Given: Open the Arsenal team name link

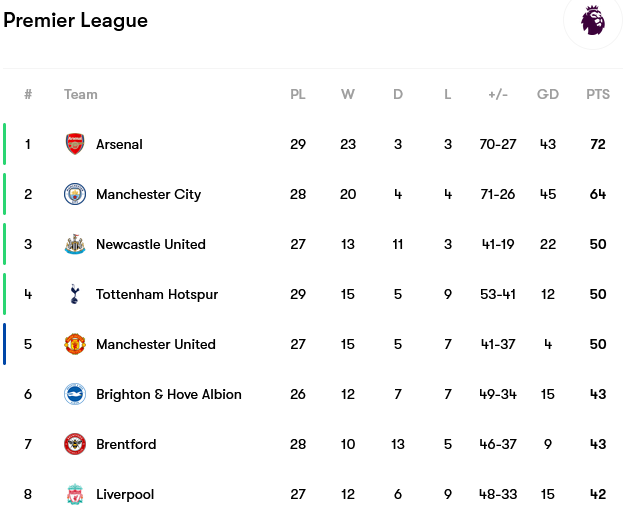Looking at the screenshot, I should point(119,144).
